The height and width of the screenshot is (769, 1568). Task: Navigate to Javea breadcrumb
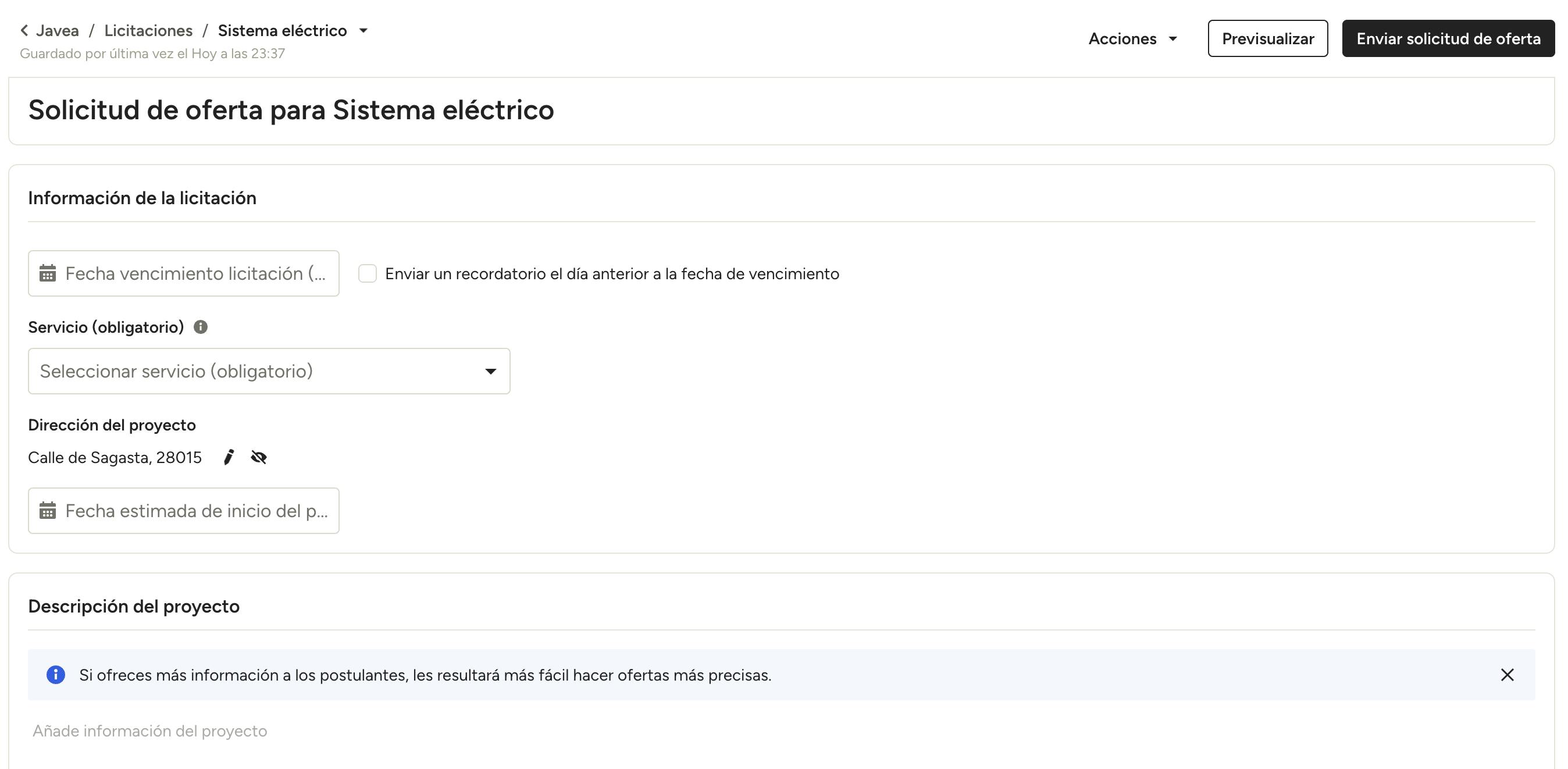pyautogui.click(x=57, y=30)
